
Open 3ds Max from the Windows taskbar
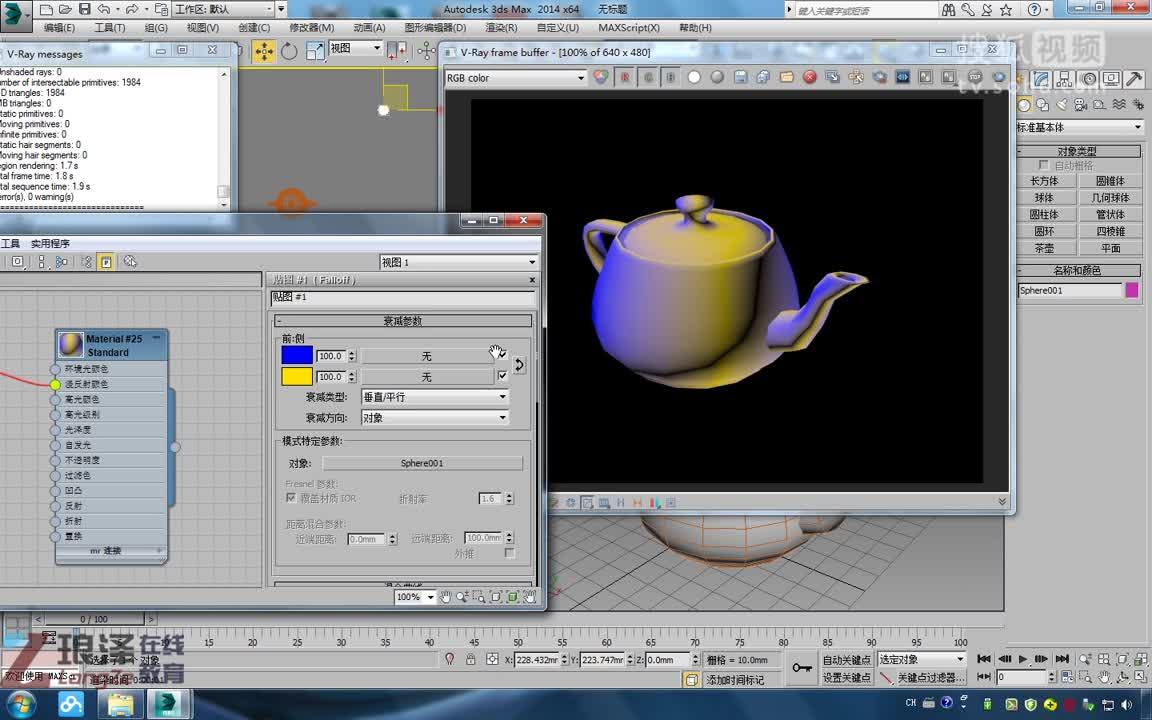click(x=168, y=703)
